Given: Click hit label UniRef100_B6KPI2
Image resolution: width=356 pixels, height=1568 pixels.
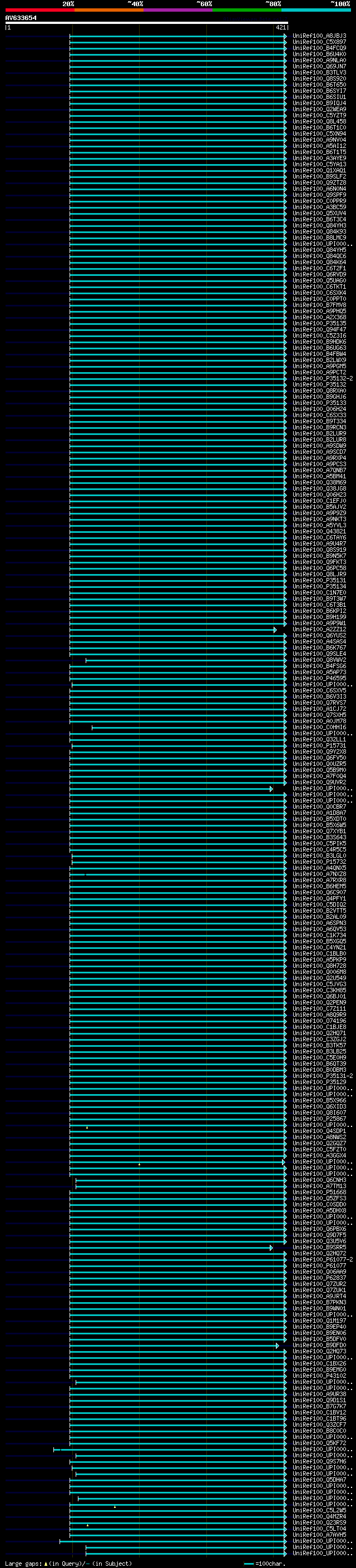Looking at the screenshot, I should pyautogui.click(x=319, y=611).
